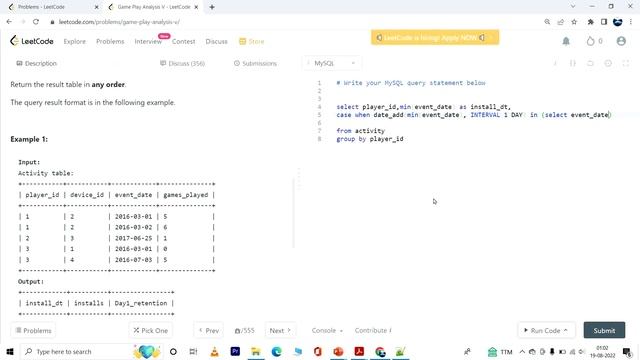Expand Run Code options arrow

[566, 331]
